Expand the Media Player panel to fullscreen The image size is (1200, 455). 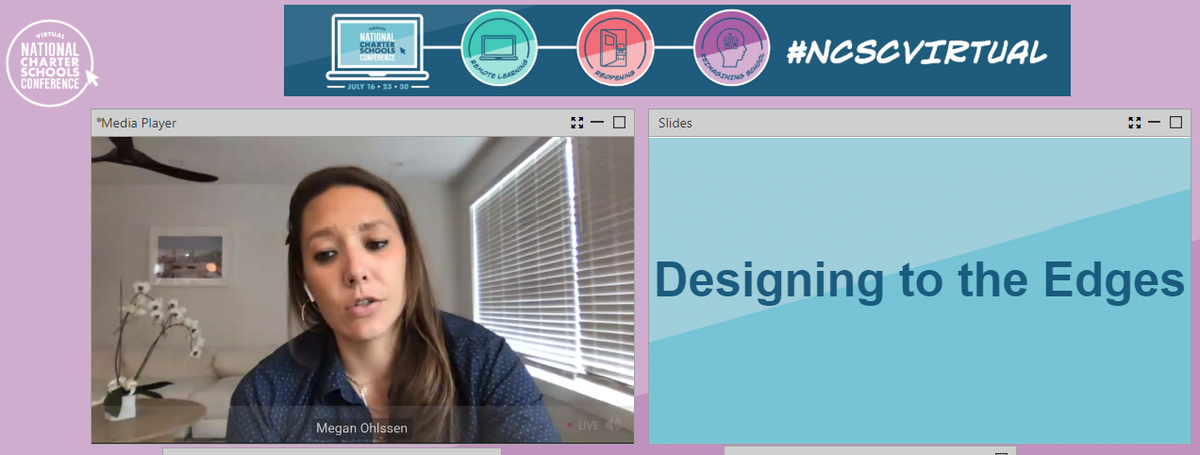(x=576, y=122)
